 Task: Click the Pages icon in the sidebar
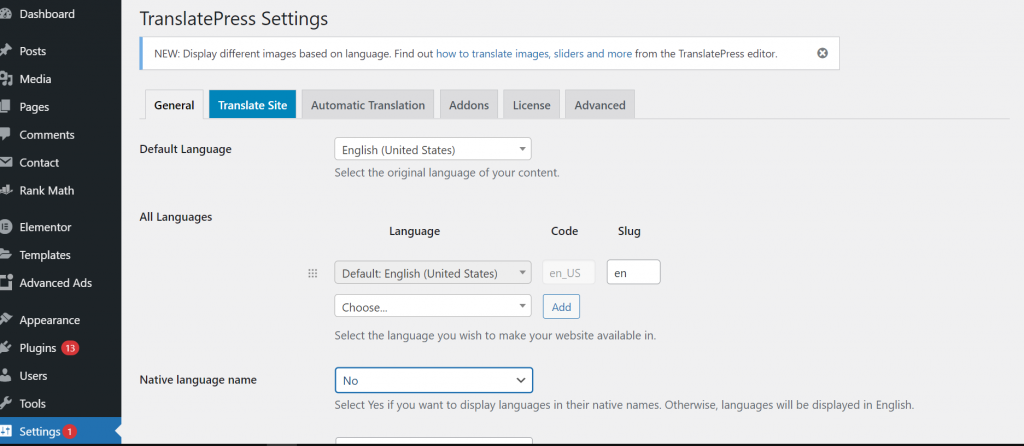[x=5, y=106]
